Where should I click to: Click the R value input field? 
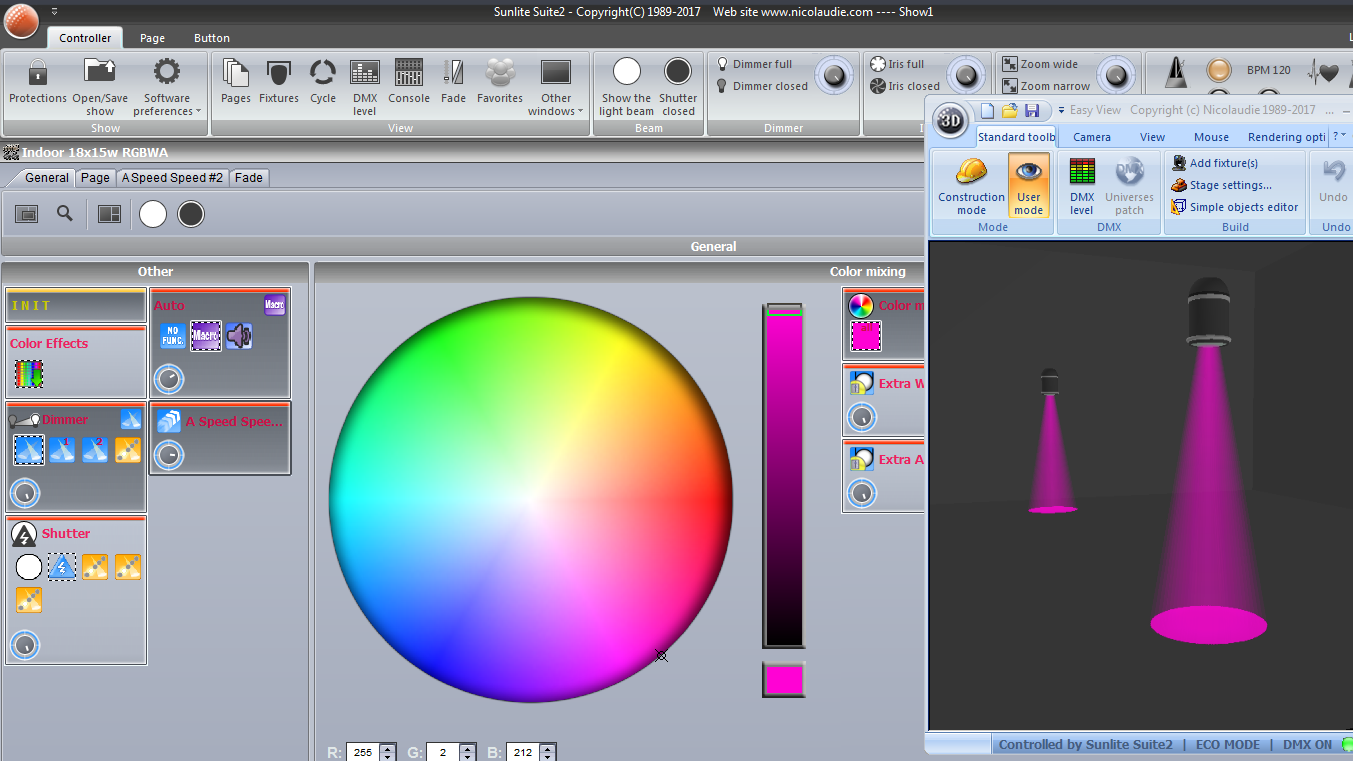[x=361, y=752]
